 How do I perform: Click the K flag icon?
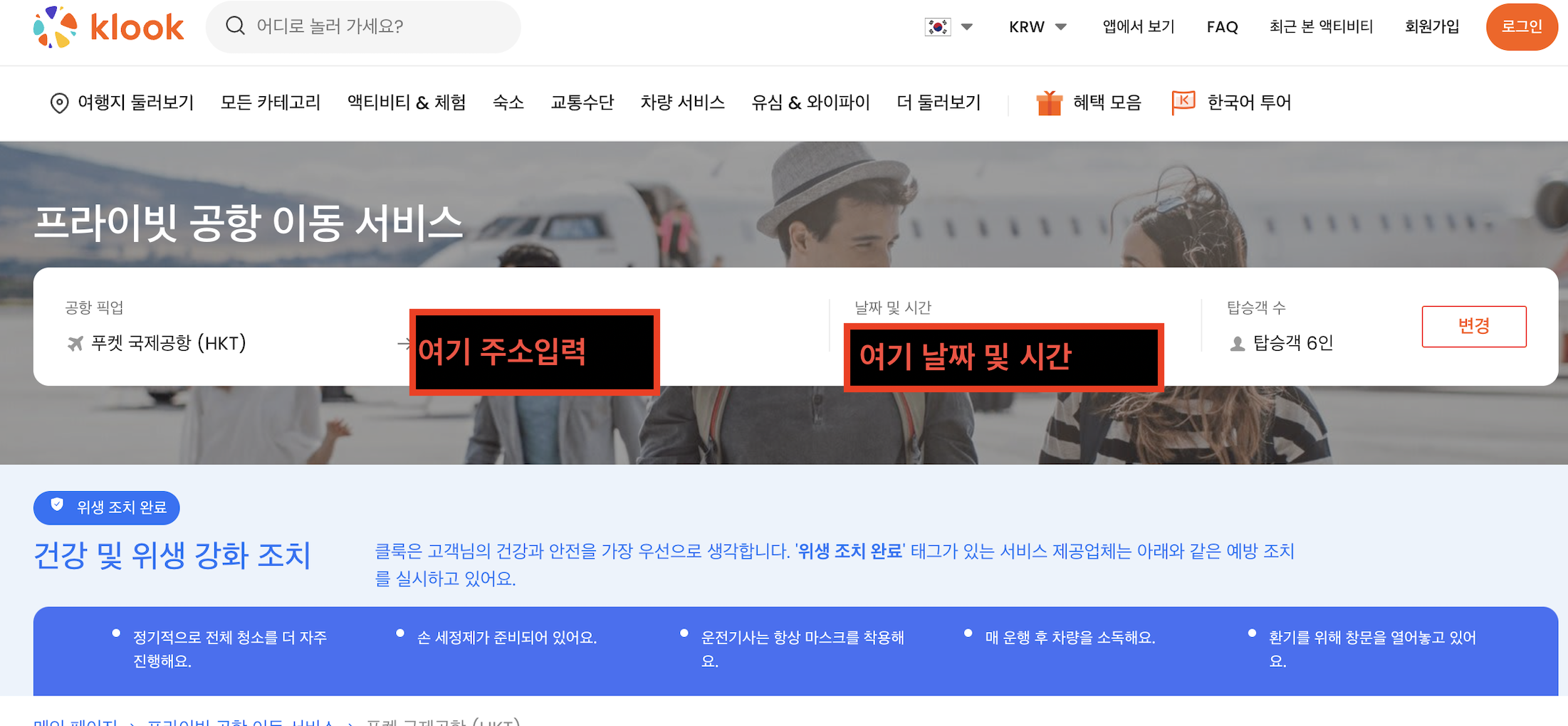(1183, 103)
